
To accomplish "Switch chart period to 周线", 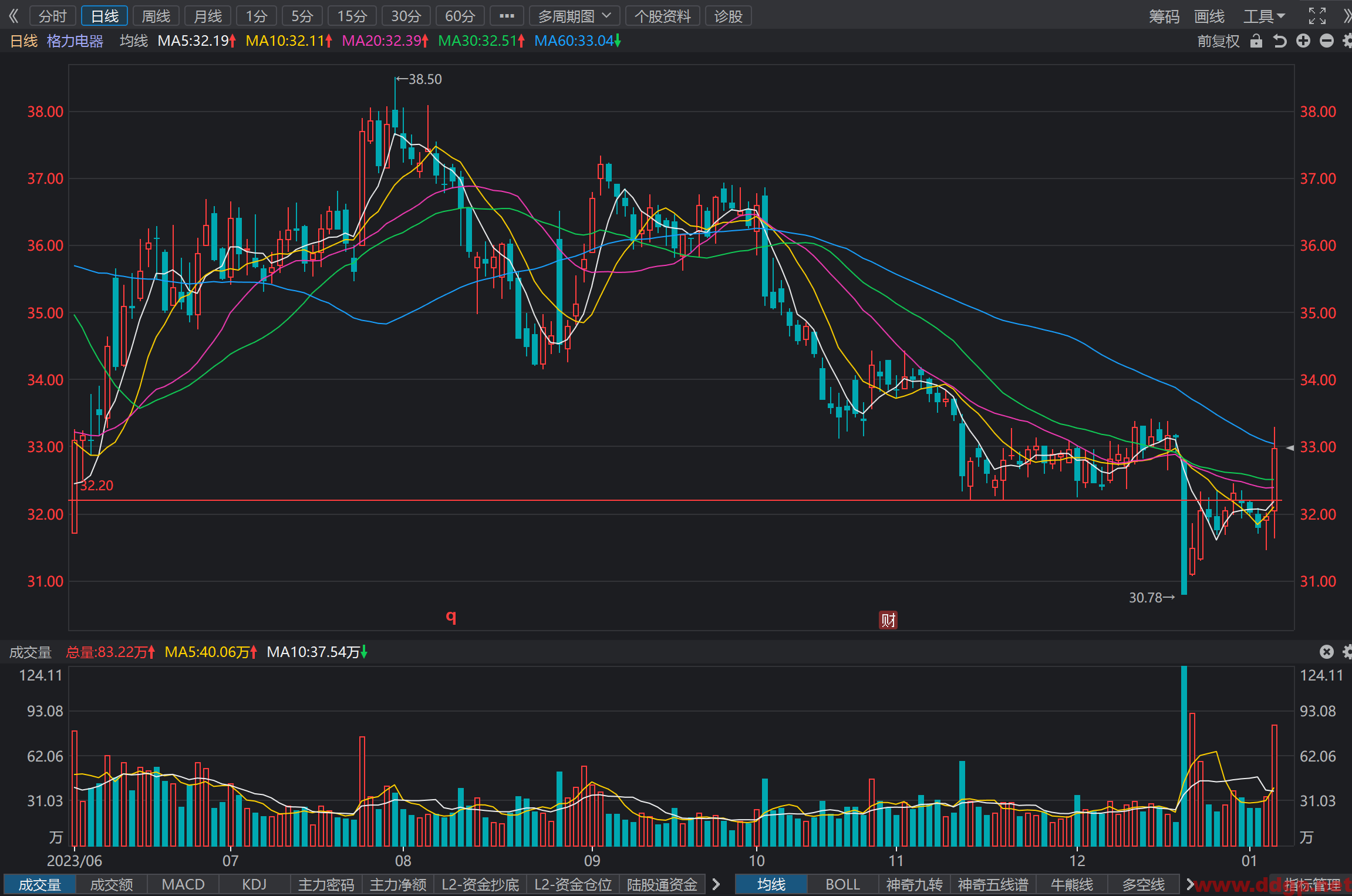I will tap(156, 16).
